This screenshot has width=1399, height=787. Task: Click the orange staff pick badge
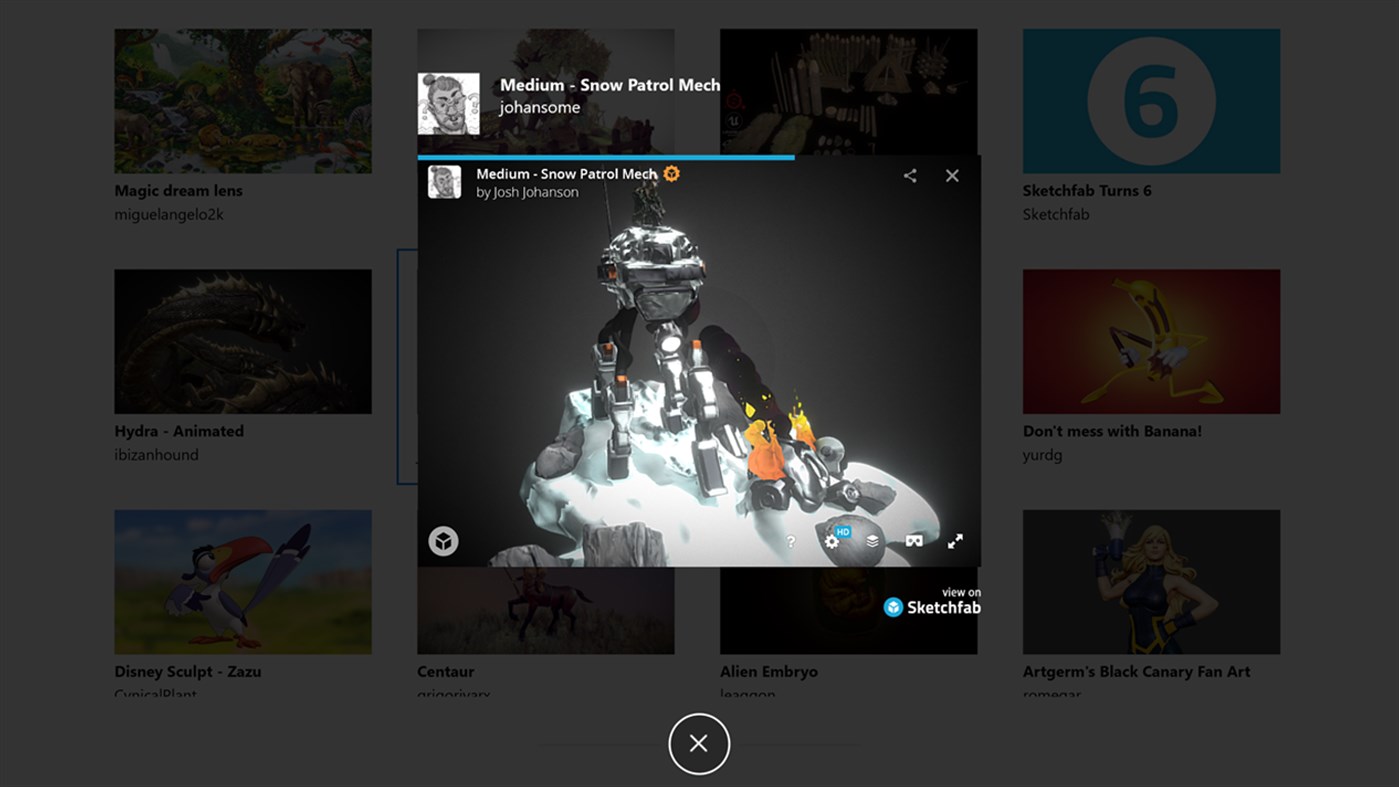[670, 172]
